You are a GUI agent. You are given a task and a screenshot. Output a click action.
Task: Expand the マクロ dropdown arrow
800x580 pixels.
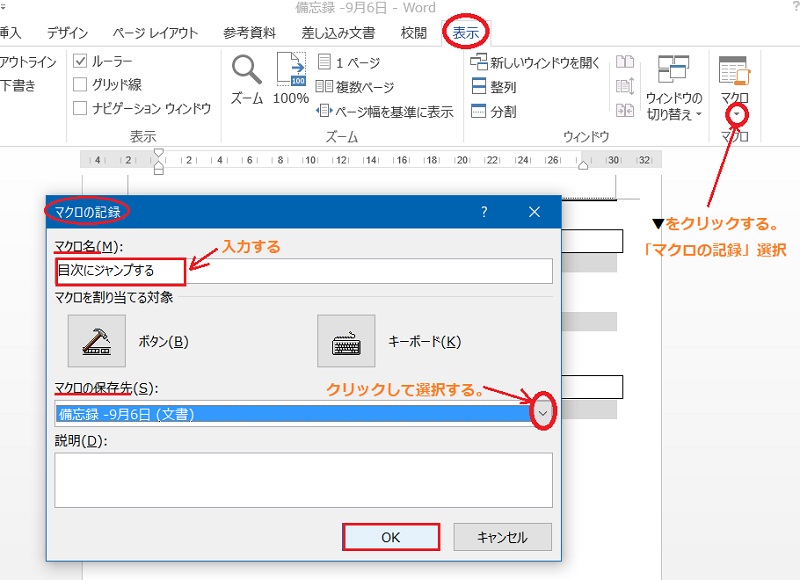(736, 115)
